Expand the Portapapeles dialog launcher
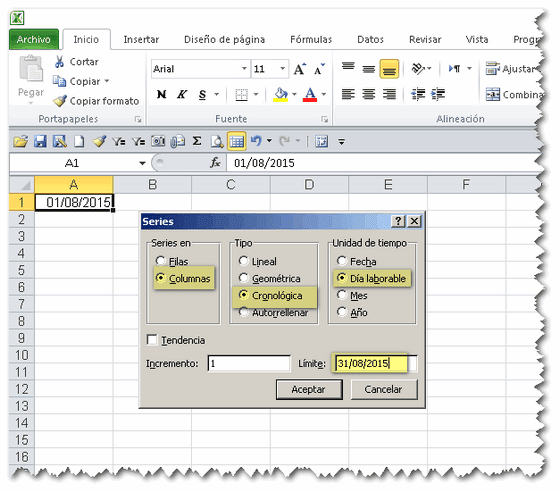The height and width of the screenshot is (492, 560). click(x=138, y=120)
